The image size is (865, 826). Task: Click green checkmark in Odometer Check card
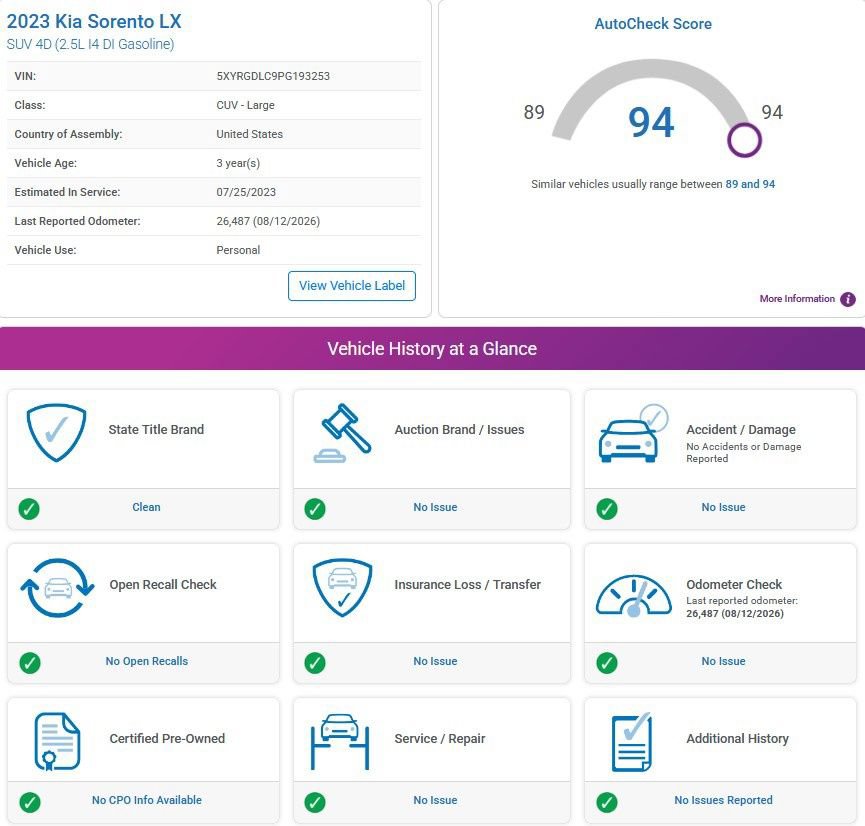607,663
